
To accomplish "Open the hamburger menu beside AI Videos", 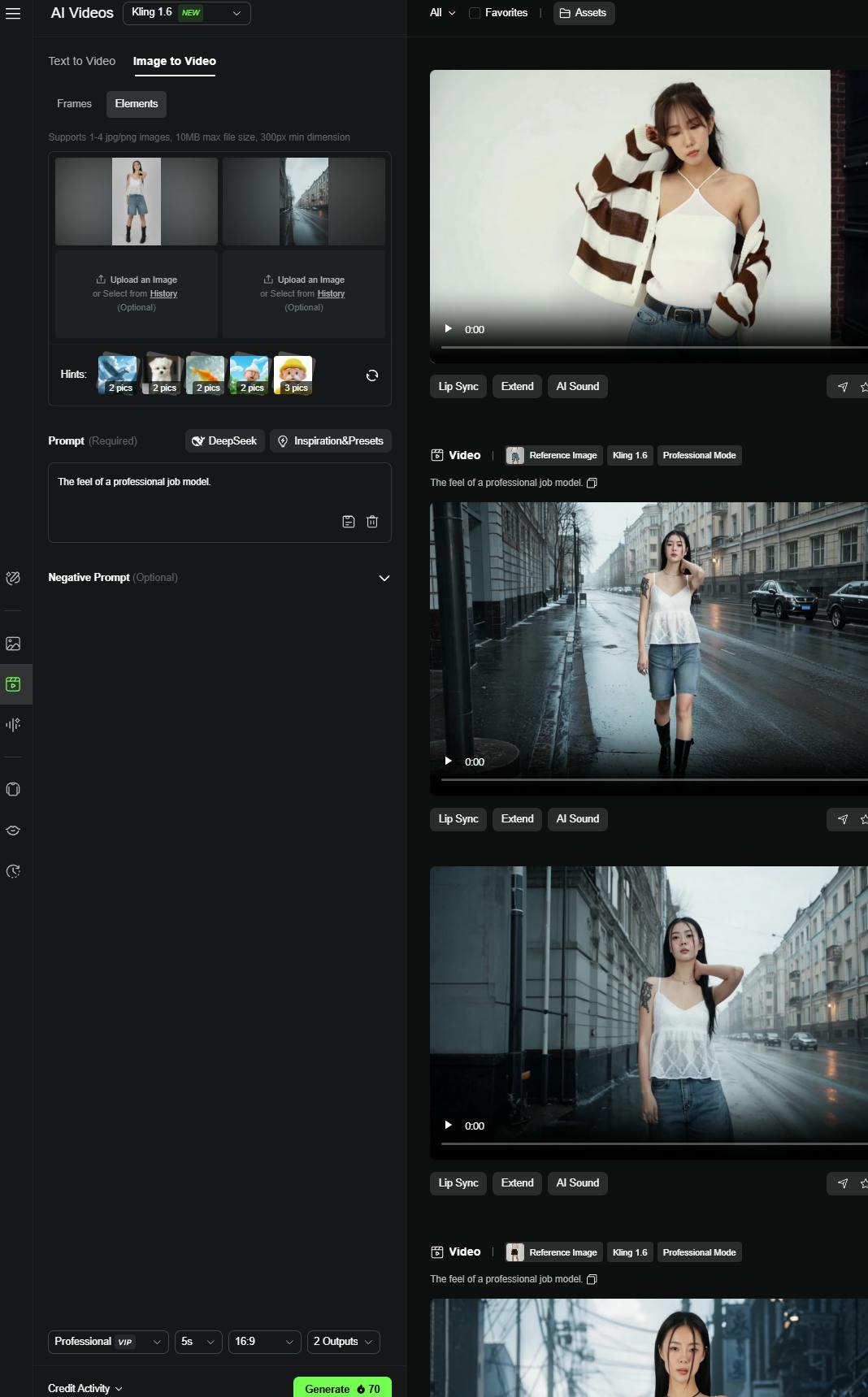I will (x=13, y=13).
